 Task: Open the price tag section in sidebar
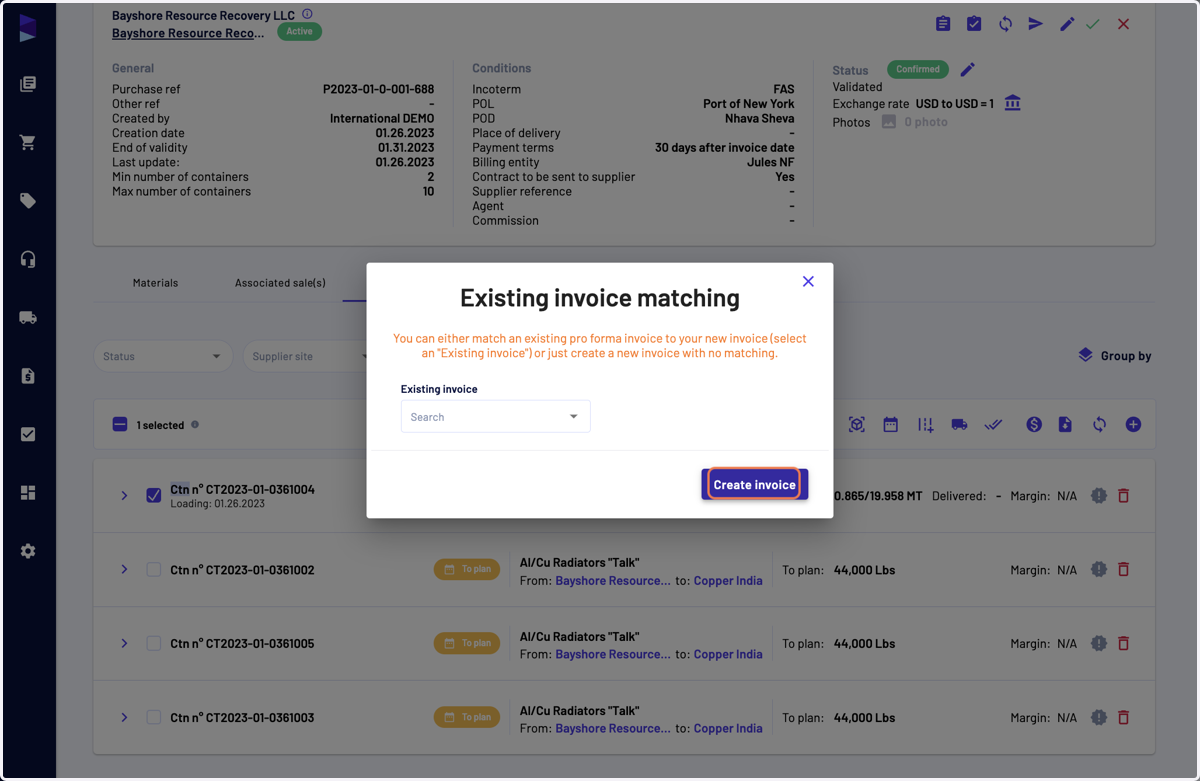point(28,201)
